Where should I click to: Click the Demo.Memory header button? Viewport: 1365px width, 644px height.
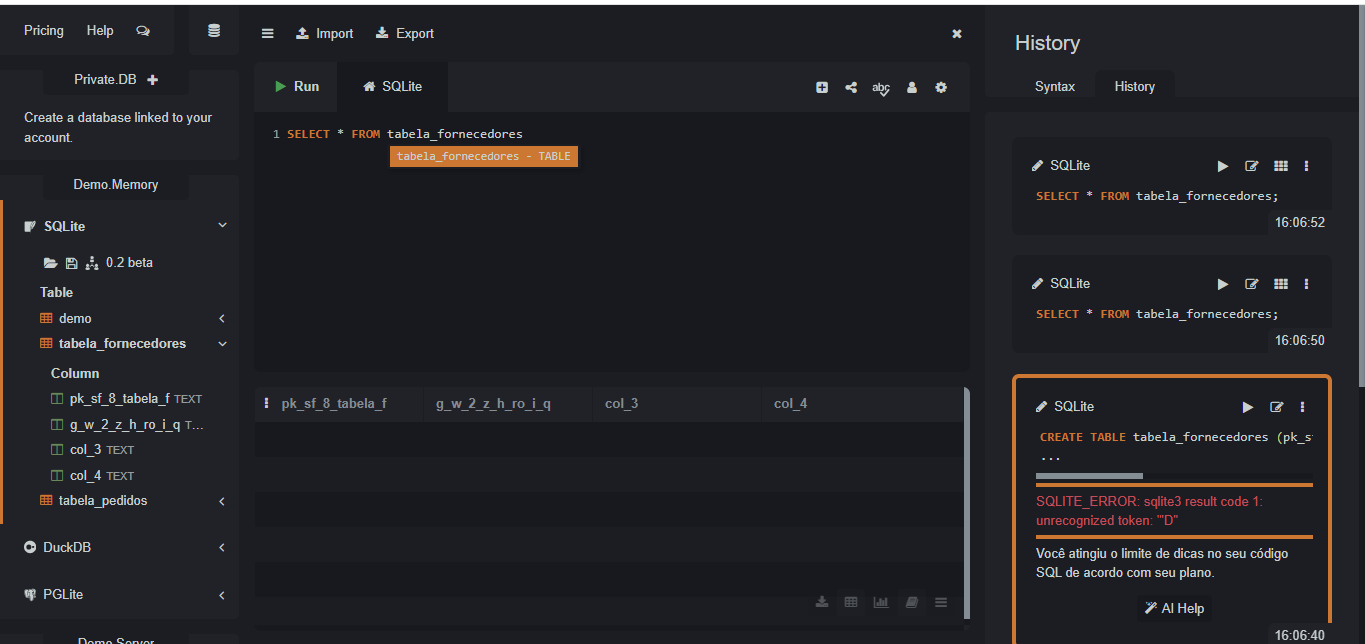click(x=116, y=185)
